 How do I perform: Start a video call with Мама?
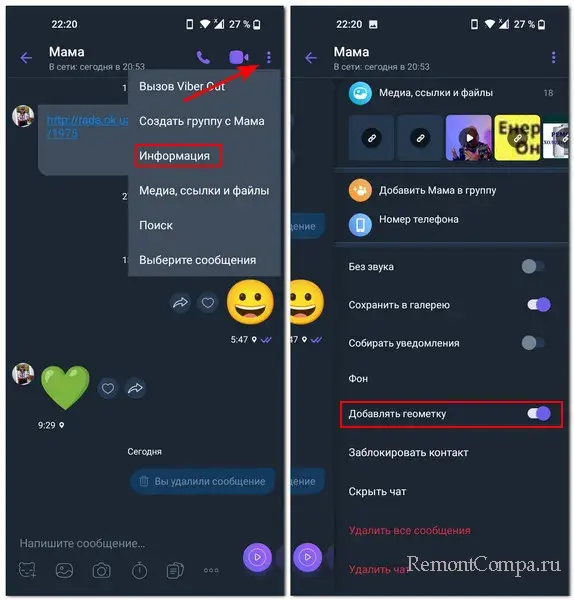click(x=238, y=57)
